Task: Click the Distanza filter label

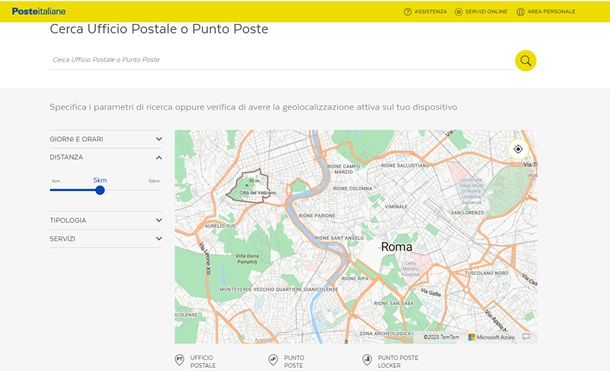Action: [66, 157]
